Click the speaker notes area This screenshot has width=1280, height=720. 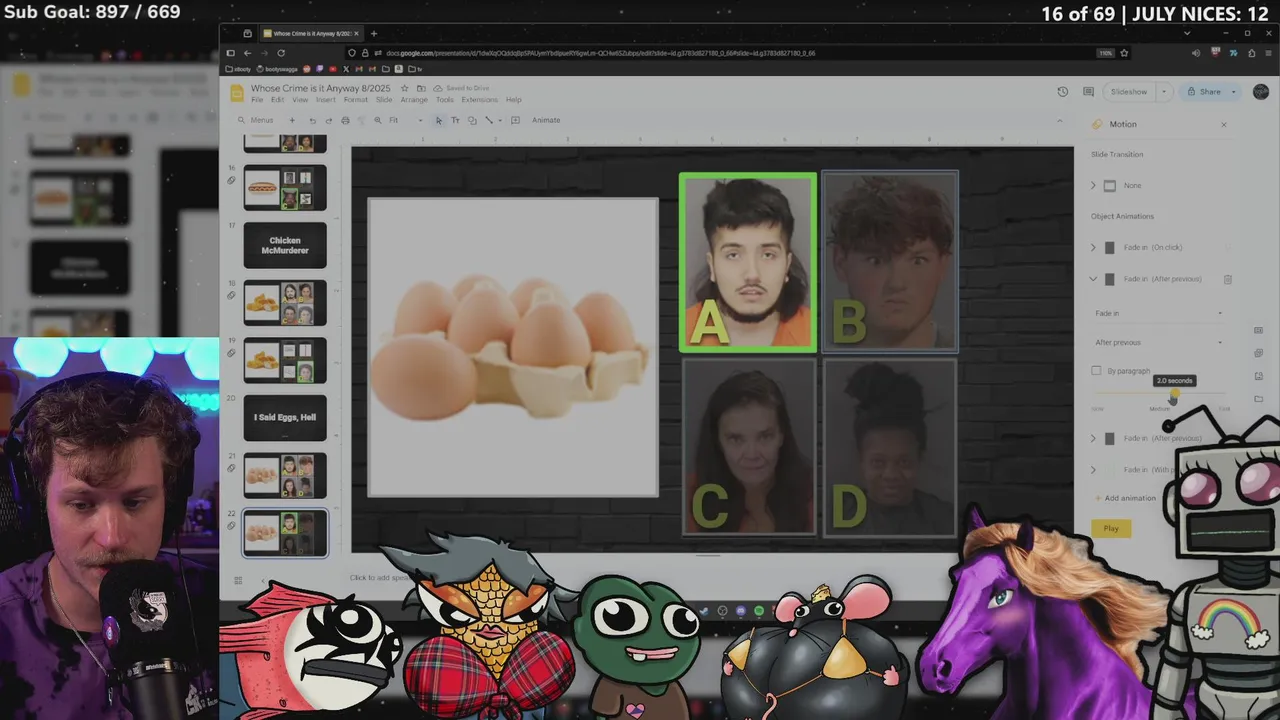[x=378, y=578]
